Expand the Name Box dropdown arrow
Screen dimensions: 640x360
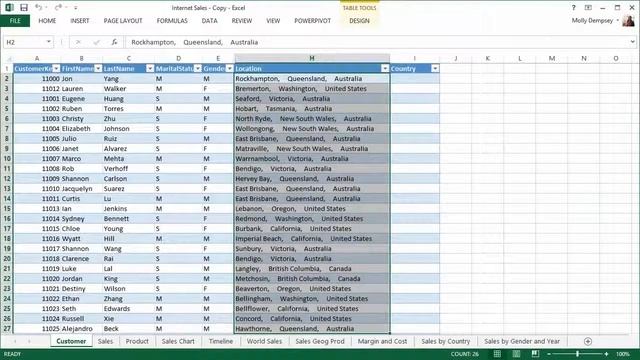tap(49, 42)
